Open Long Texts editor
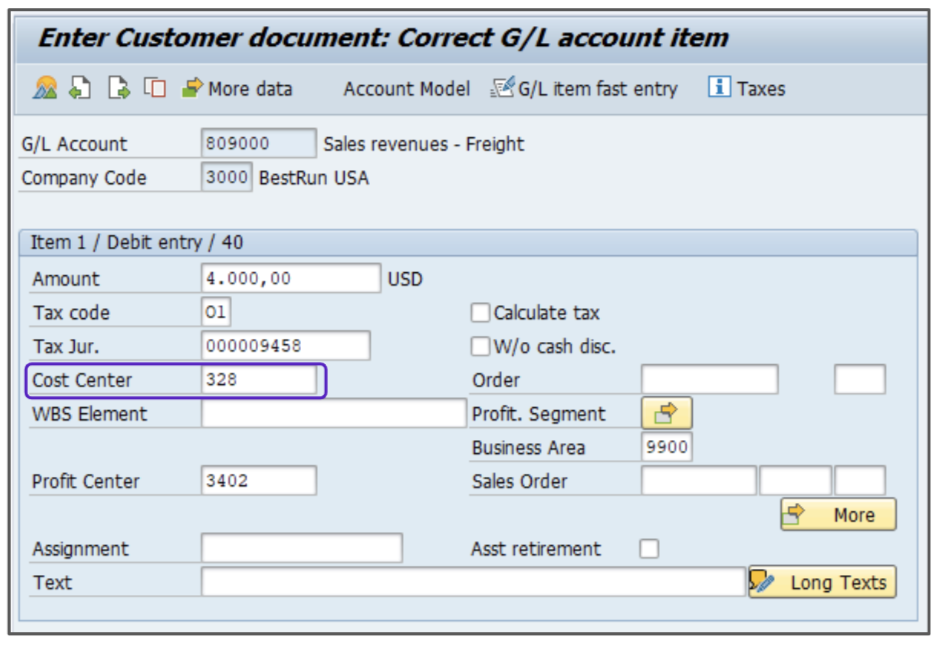This screenshot has width=938, height=648. pos(822,582)
